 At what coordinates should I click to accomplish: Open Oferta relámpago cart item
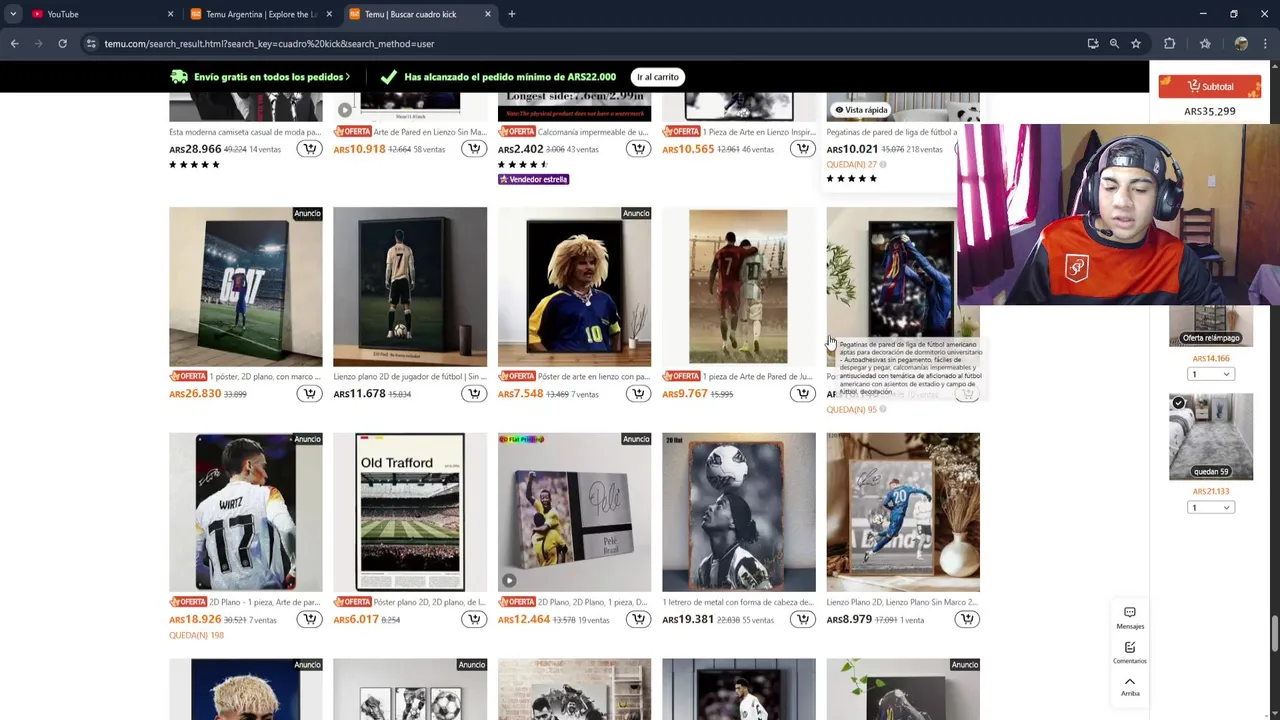coord(1211,325)
